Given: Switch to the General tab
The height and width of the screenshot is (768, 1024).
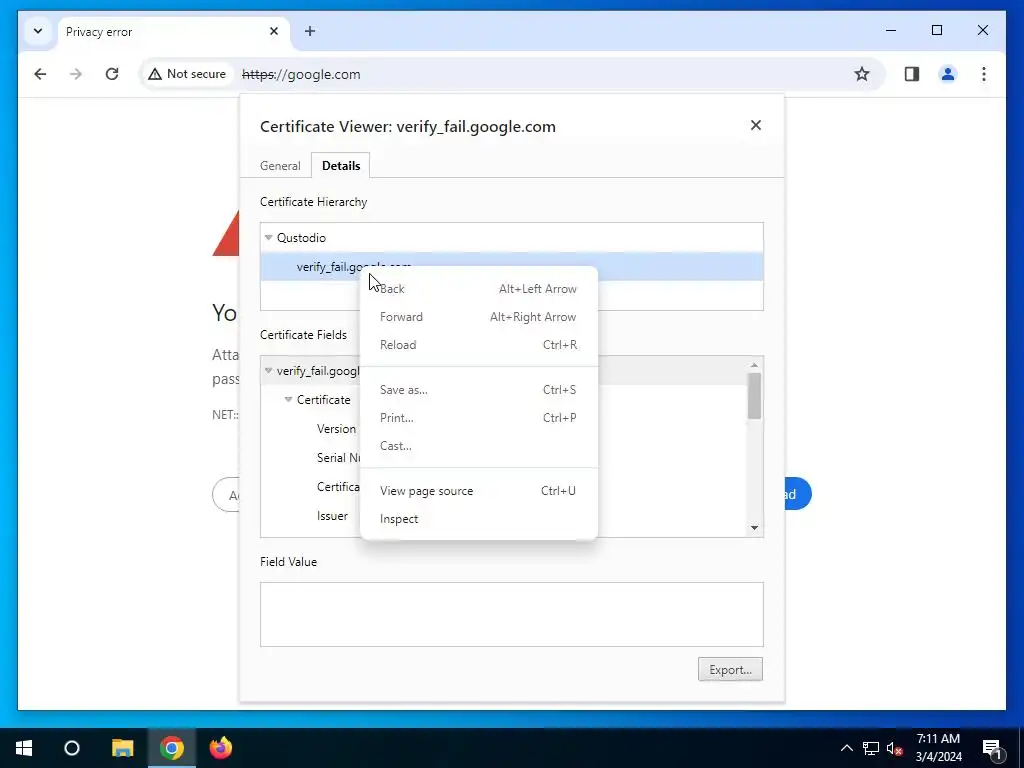Looking at the screenshot, I should click(280, 166).
